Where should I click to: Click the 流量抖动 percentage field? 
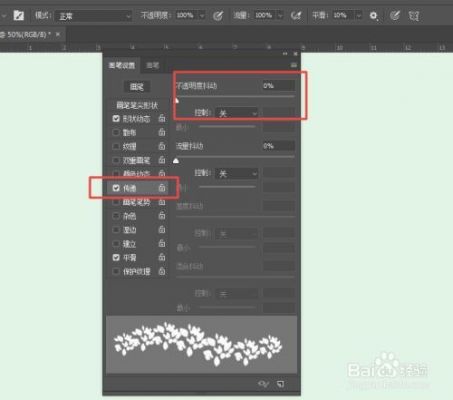coord(279,146)
